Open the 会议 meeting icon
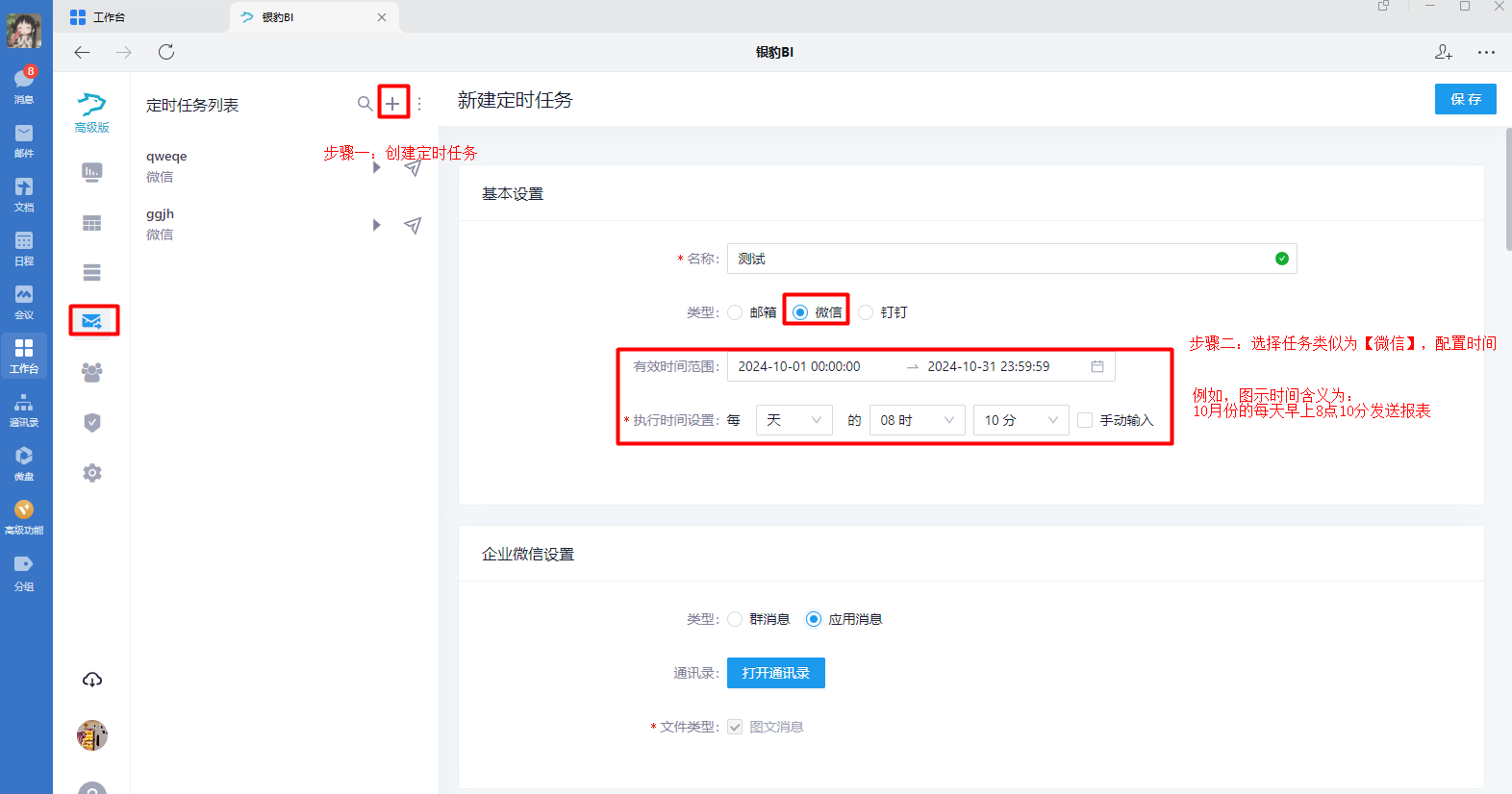Screen dimensions: 1512x794 click(x=24, y=302)
